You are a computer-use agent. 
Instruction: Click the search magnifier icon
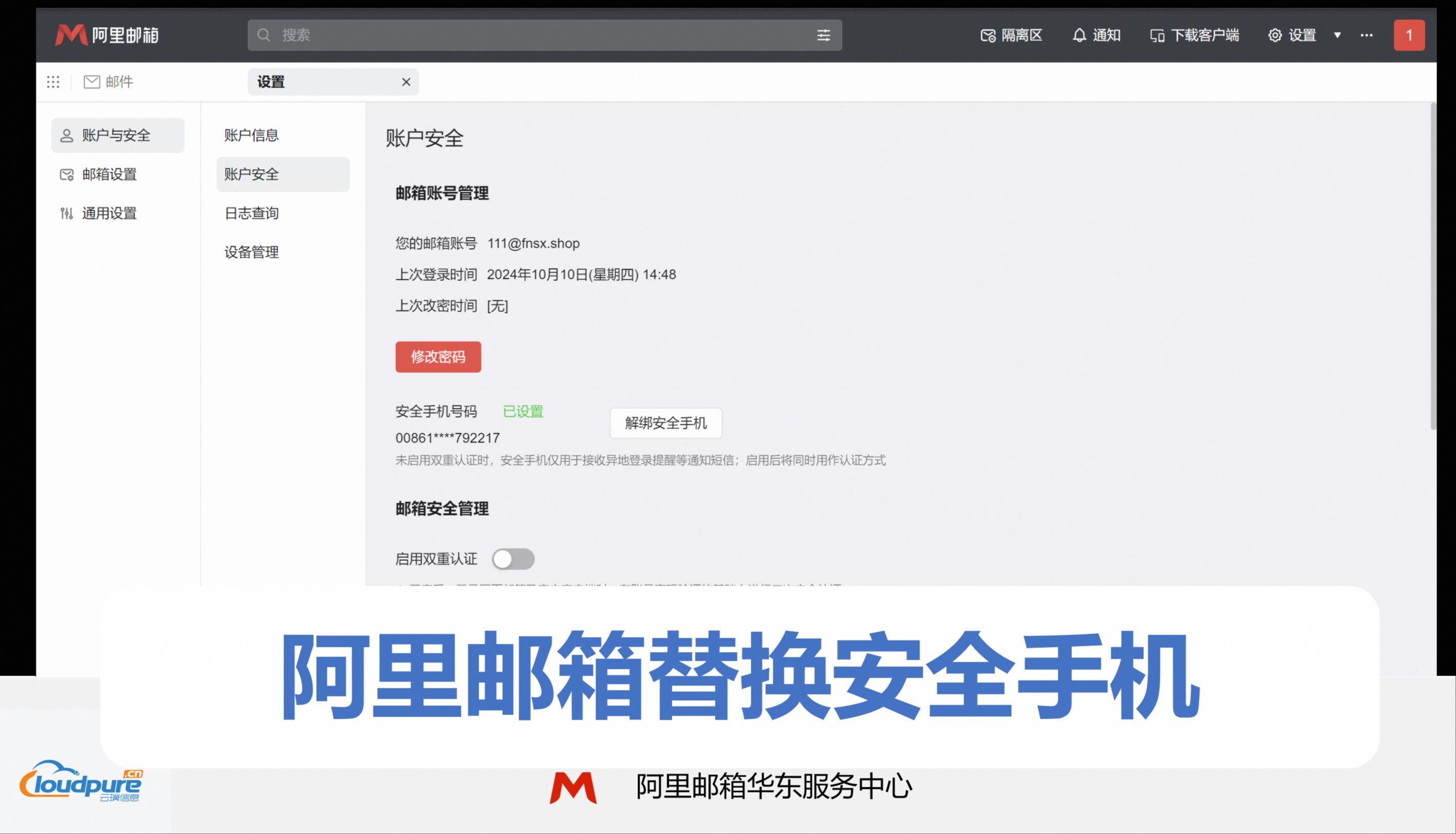pyautogui.click(x=263, y=35)
